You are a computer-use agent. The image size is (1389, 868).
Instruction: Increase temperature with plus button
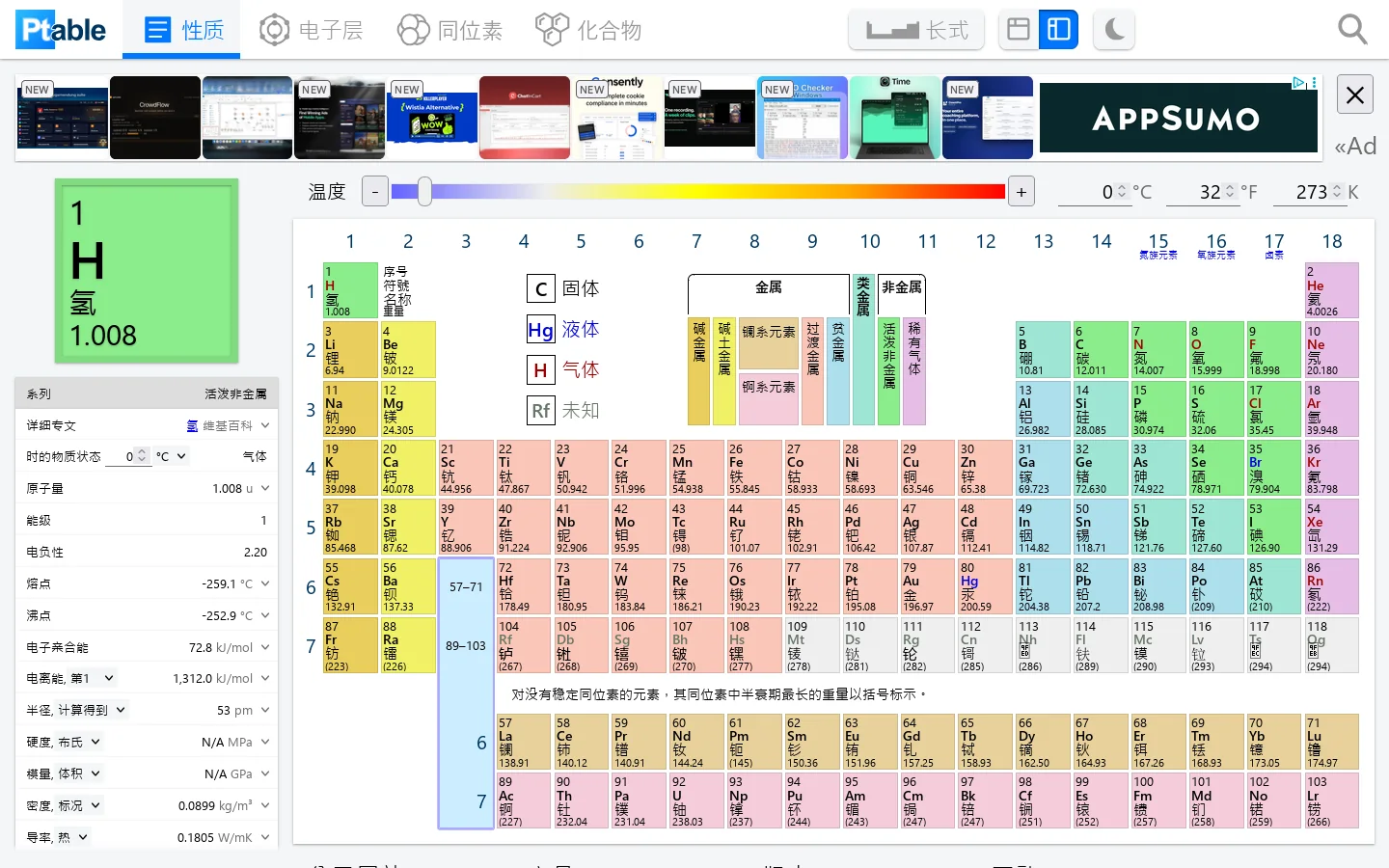click(1021, 191)
